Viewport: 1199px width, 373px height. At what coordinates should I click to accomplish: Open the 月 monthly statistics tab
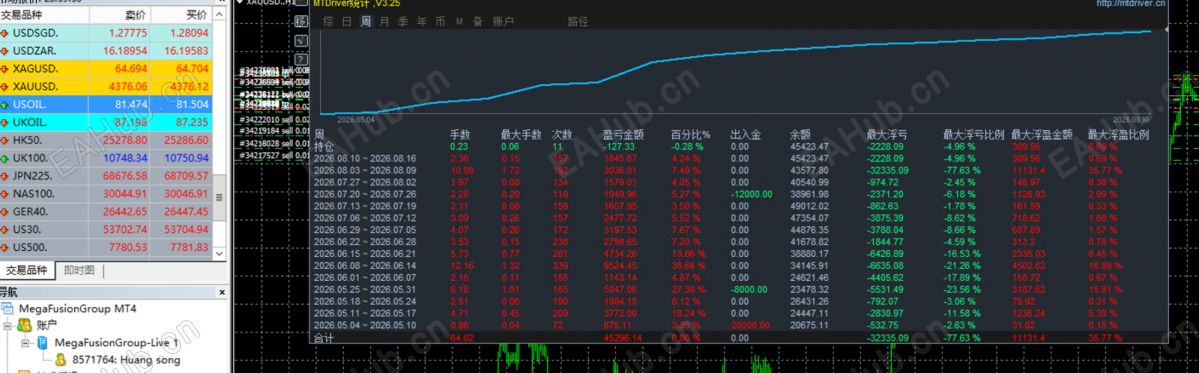tap(384, 21)
